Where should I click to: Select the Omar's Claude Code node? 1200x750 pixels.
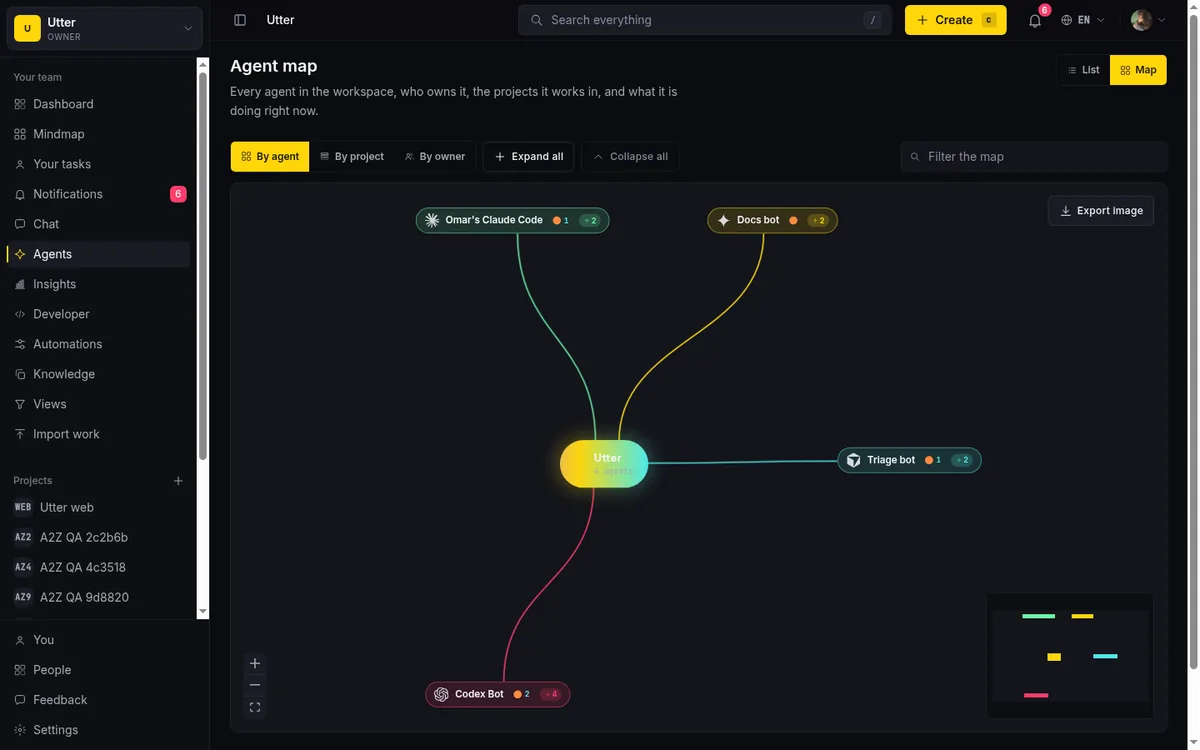pyautogui.click(x=512, y=220)
